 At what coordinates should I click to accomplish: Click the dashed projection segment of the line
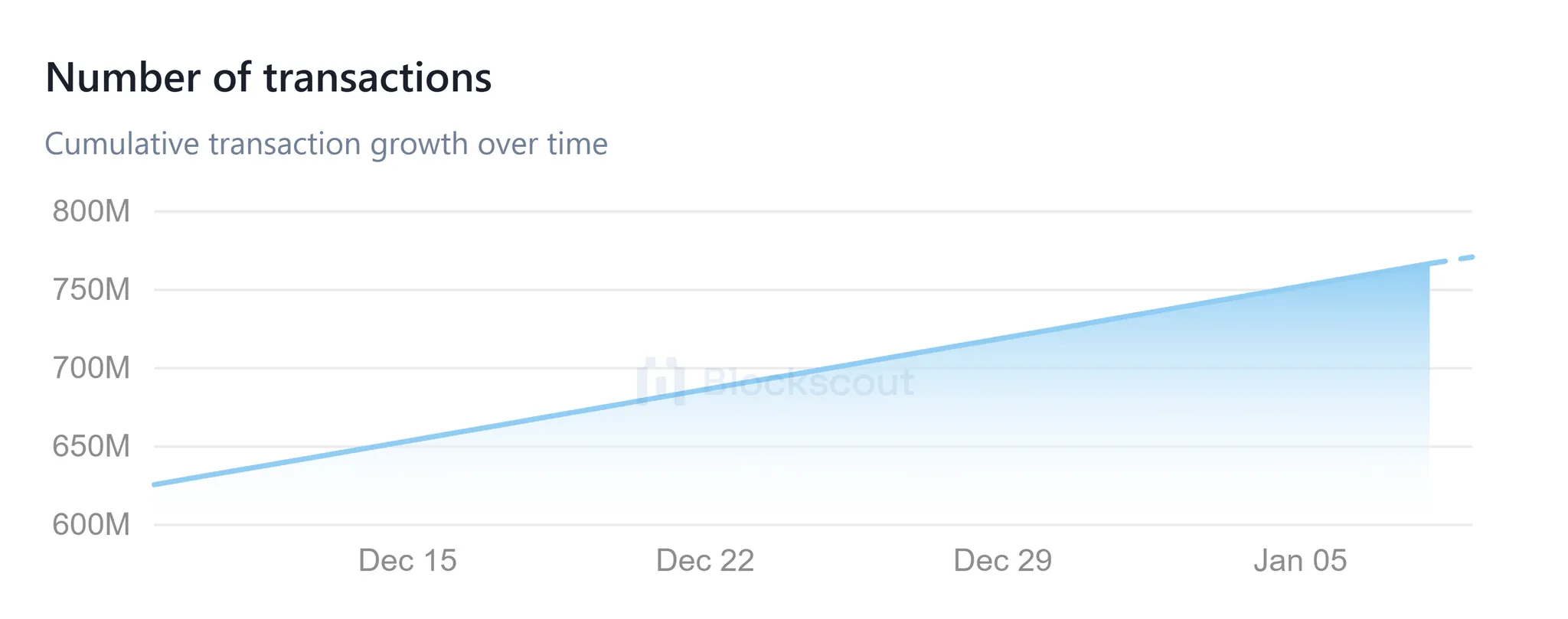(x=1453, y=260)
